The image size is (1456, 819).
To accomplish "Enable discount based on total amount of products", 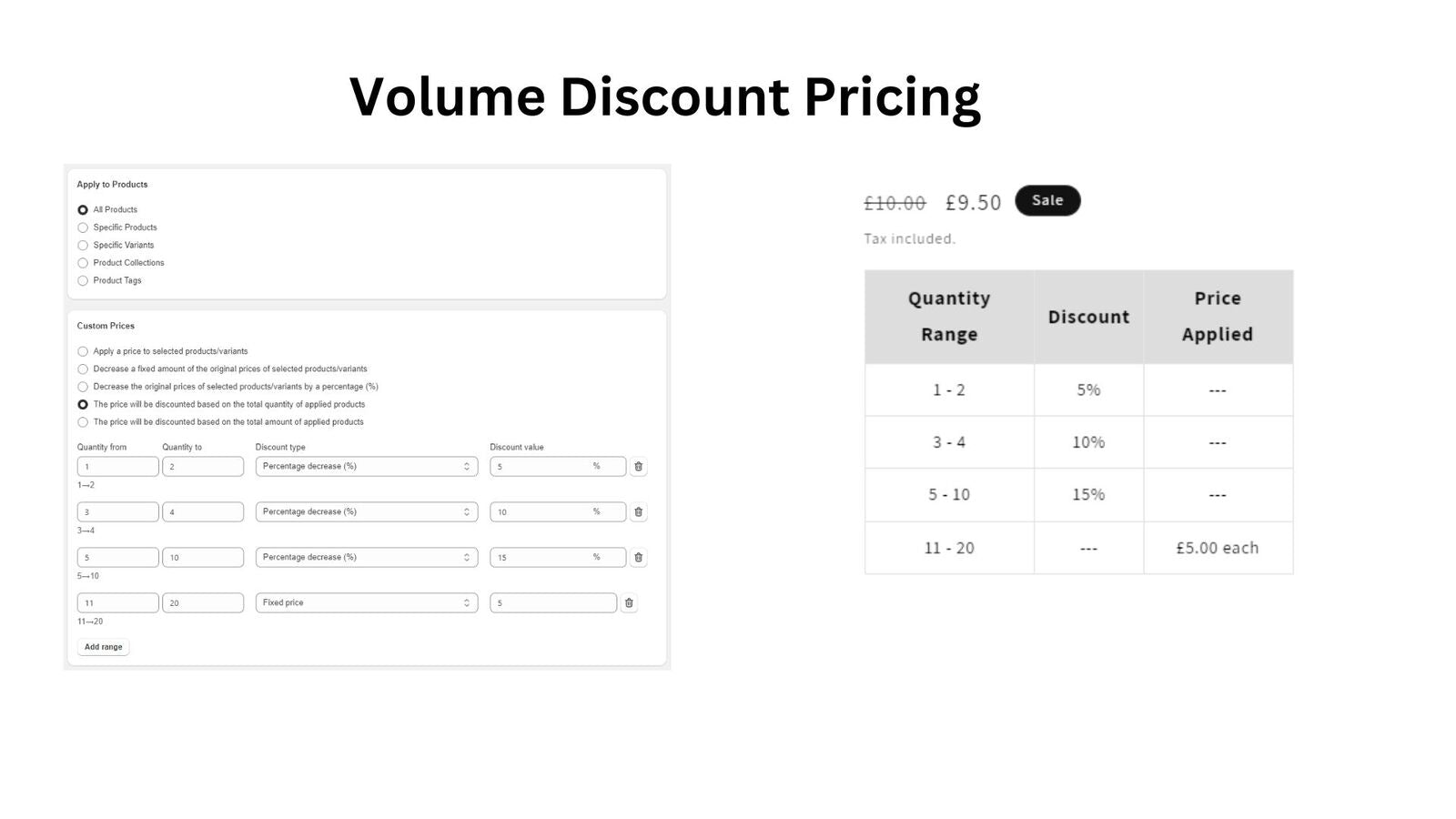I will click(83, 421).
